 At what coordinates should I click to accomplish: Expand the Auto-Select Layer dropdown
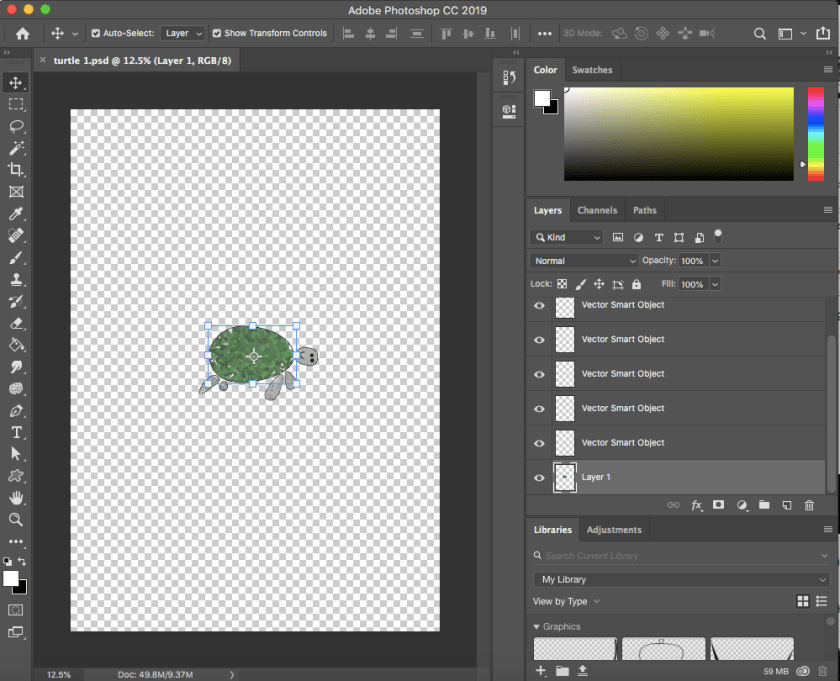pyautogui.click(x=183, y=33)
